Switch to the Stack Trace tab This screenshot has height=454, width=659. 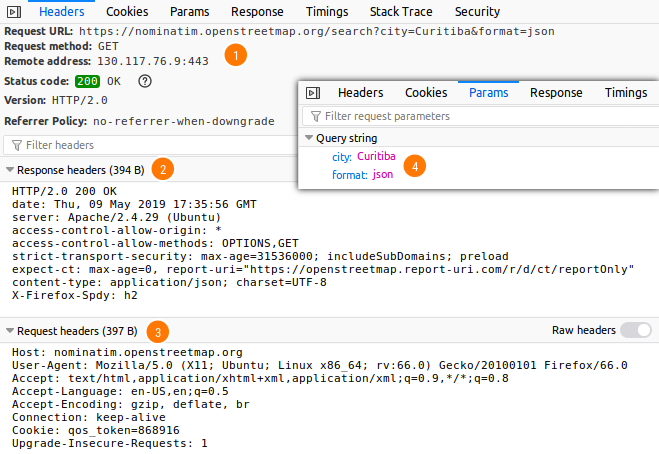pyautogui.click(x=399, y=12)
